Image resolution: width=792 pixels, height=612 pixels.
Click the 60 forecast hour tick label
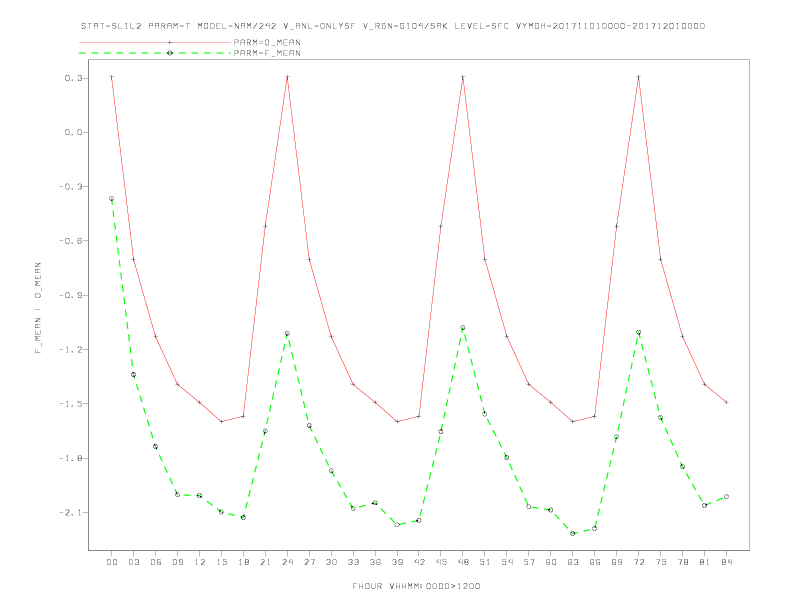[551, 562]
